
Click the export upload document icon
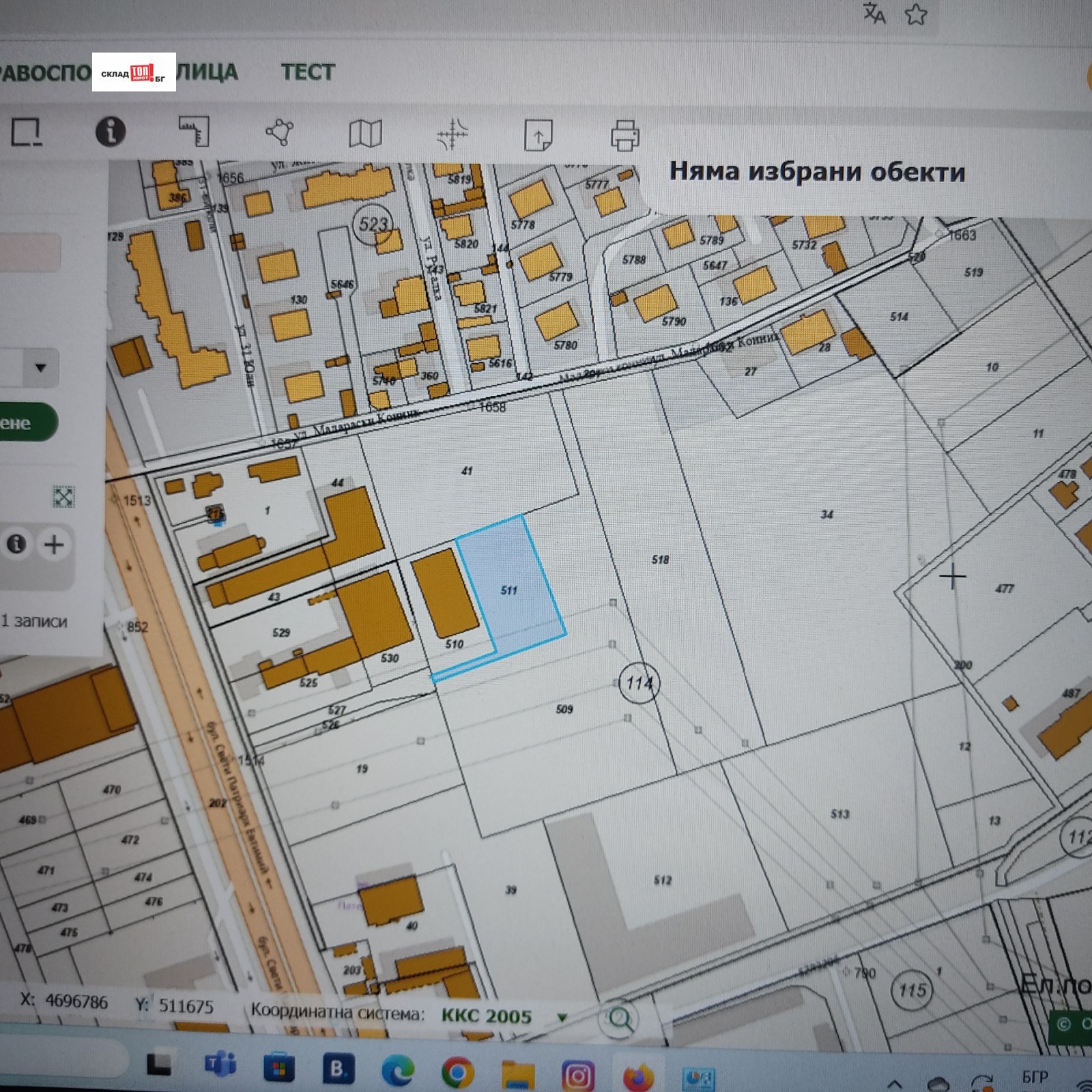point(538,135)
